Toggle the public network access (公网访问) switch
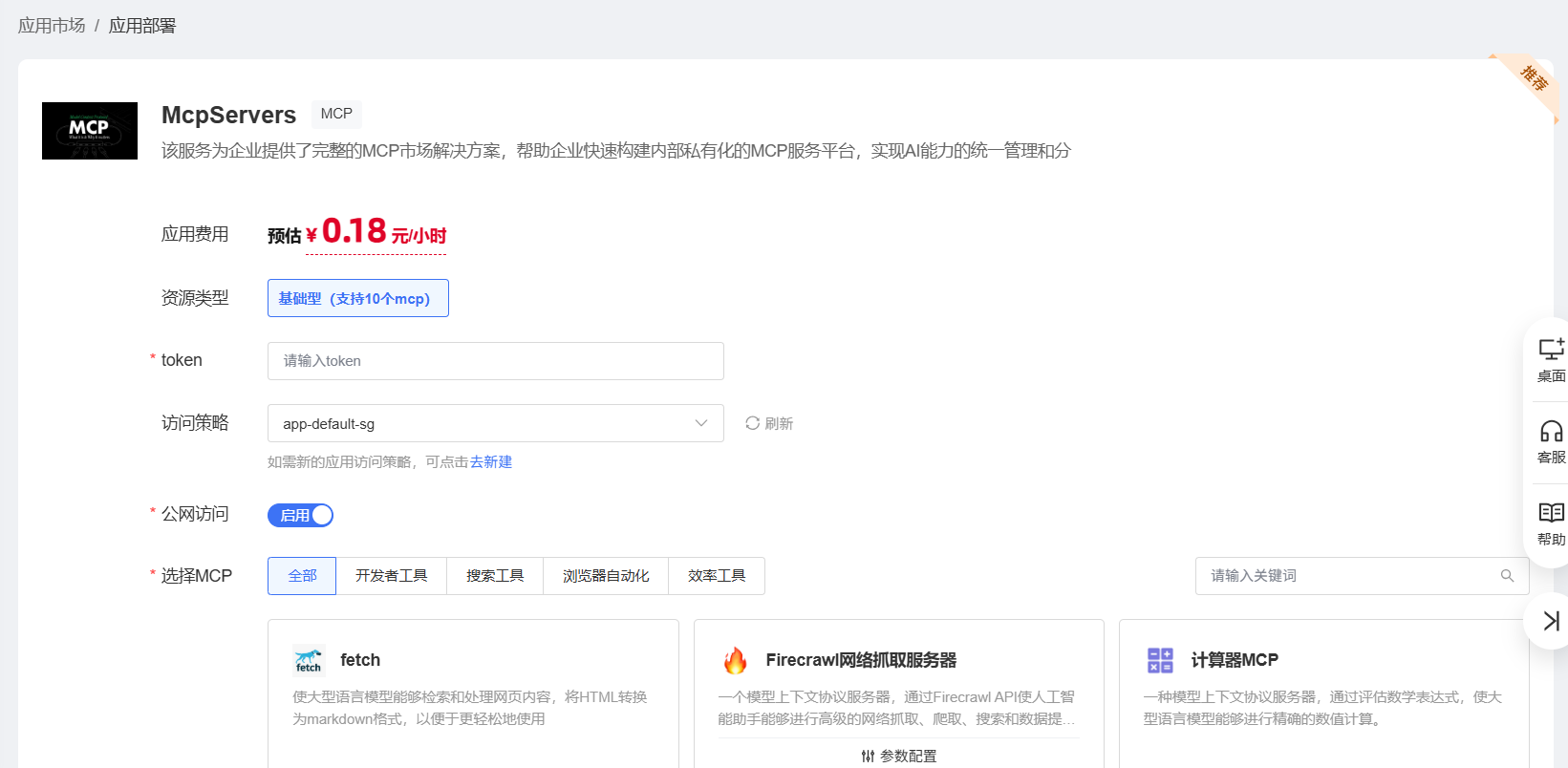The height and width of the screenshot is (768, 1568). point(300,516)
